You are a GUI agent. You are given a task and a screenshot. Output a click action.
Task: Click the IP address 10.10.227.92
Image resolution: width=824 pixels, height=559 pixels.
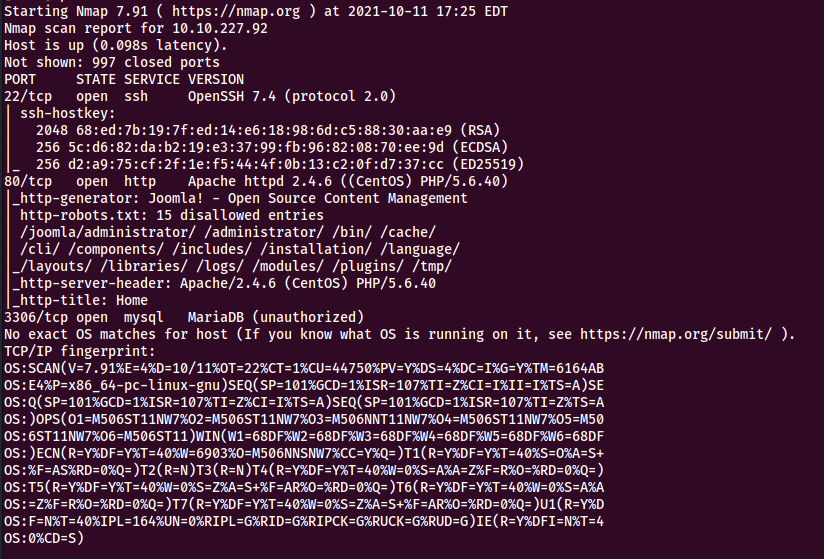click(220, 28)
